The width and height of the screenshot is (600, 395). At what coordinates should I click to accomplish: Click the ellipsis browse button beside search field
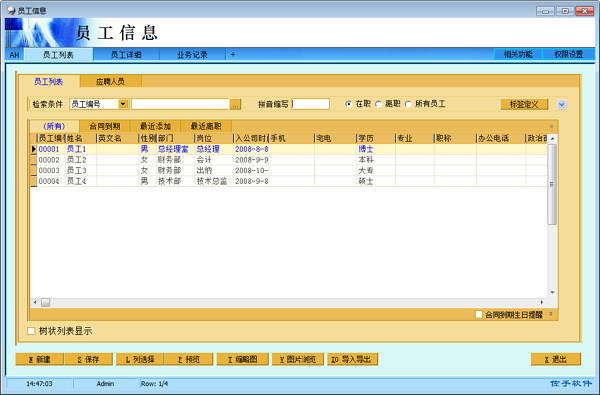(235, 104)
